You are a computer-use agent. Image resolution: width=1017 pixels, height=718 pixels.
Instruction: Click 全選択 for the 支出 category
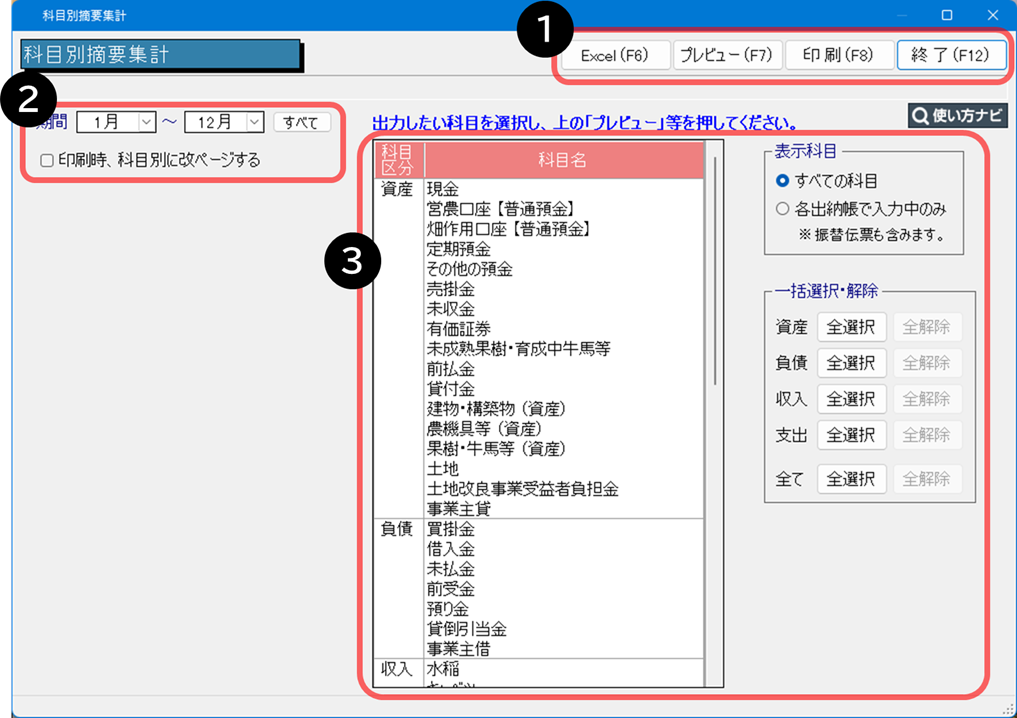pos(851,435)
